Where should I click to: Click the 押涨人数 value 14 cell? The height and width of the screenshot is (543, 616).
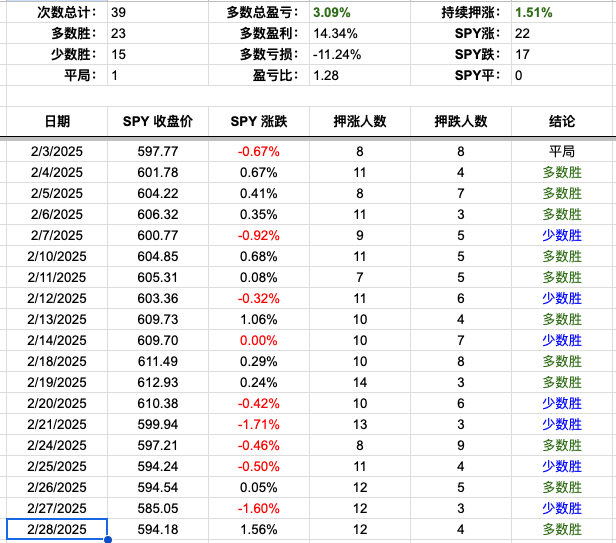359,382
